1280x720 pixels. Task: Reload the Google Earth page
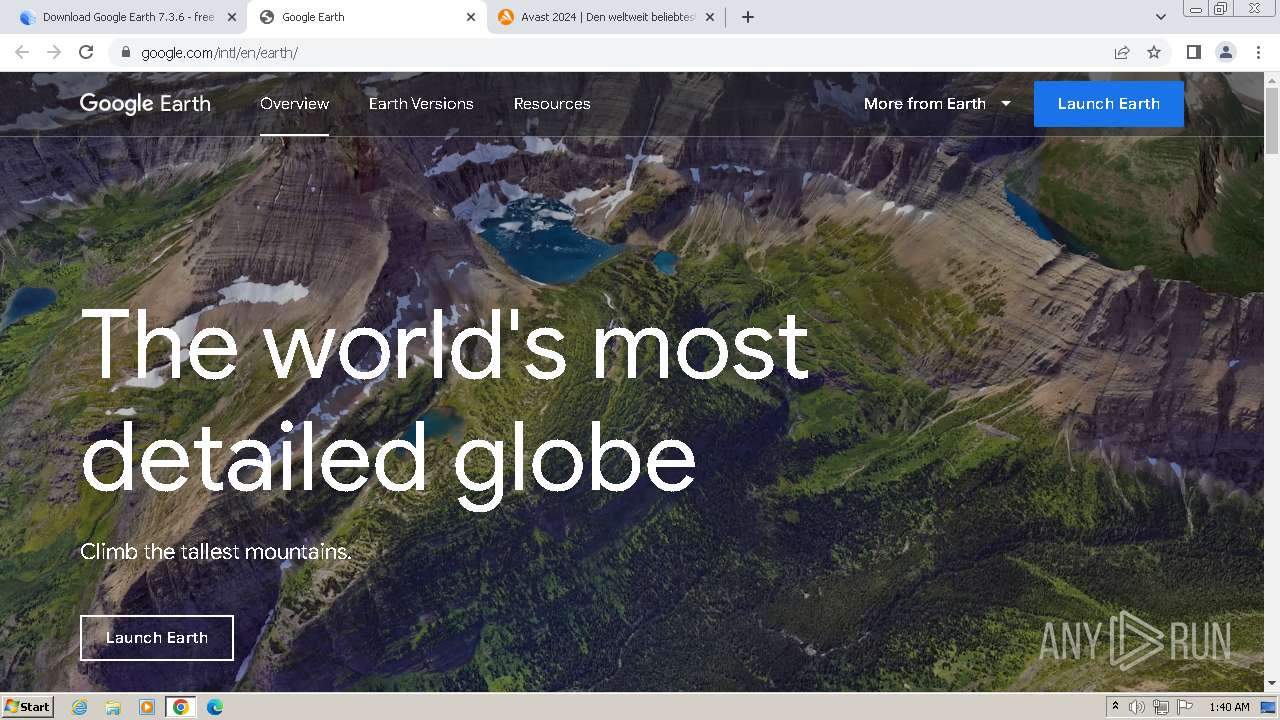coord(86,52)
